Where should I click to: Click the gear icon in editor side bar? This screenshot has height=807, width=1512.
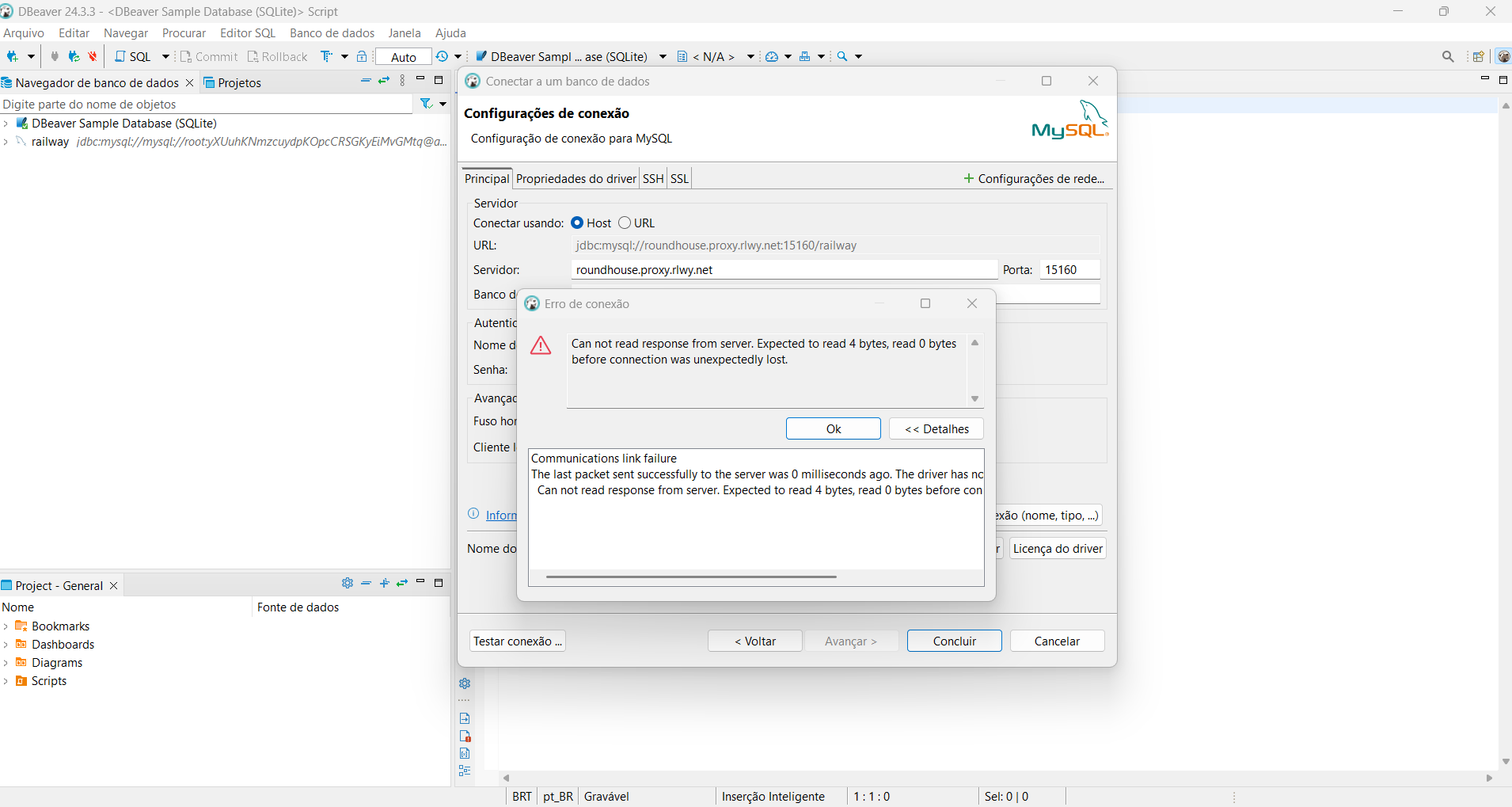pos(465,683)
